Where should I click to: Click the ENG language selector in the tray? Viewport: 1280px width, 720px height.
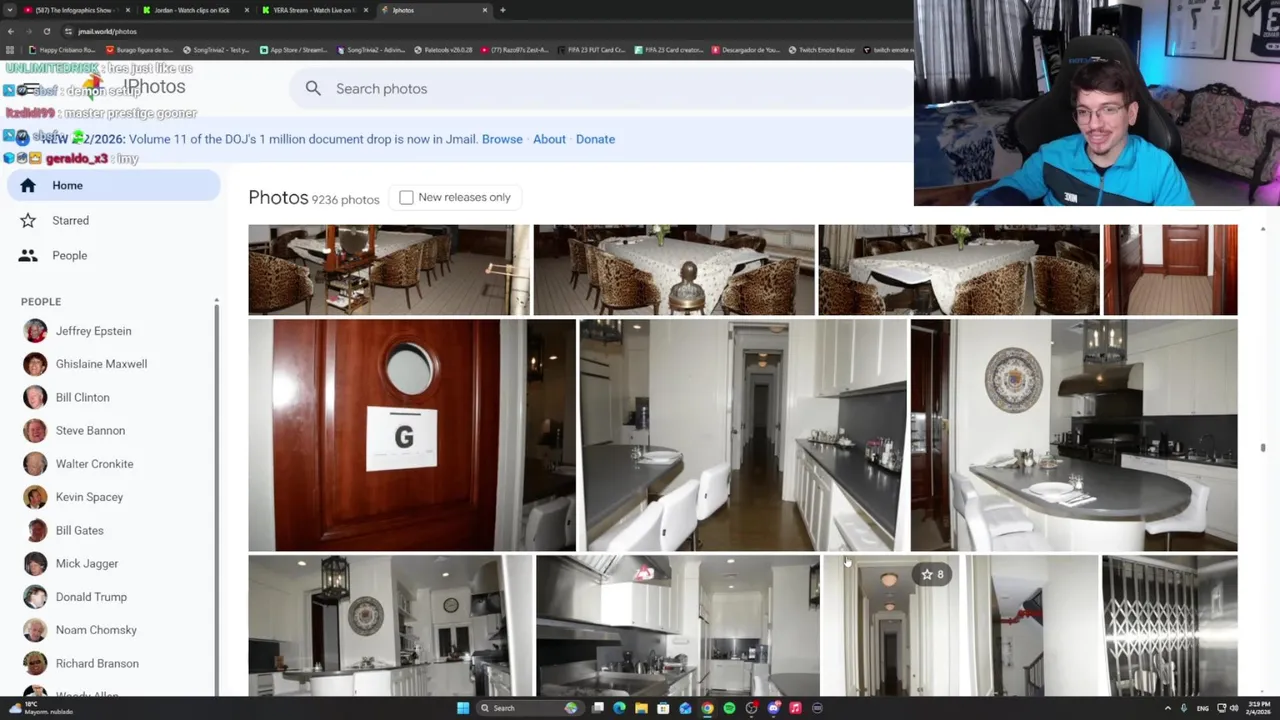pyautogui.click(x=1202, y=708)
